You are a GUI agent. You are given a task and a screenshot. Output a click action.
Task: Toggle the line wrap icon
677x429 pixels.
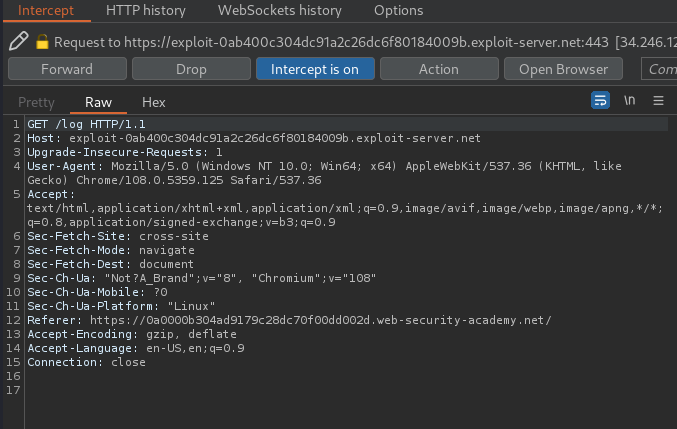tap(600, 100)
